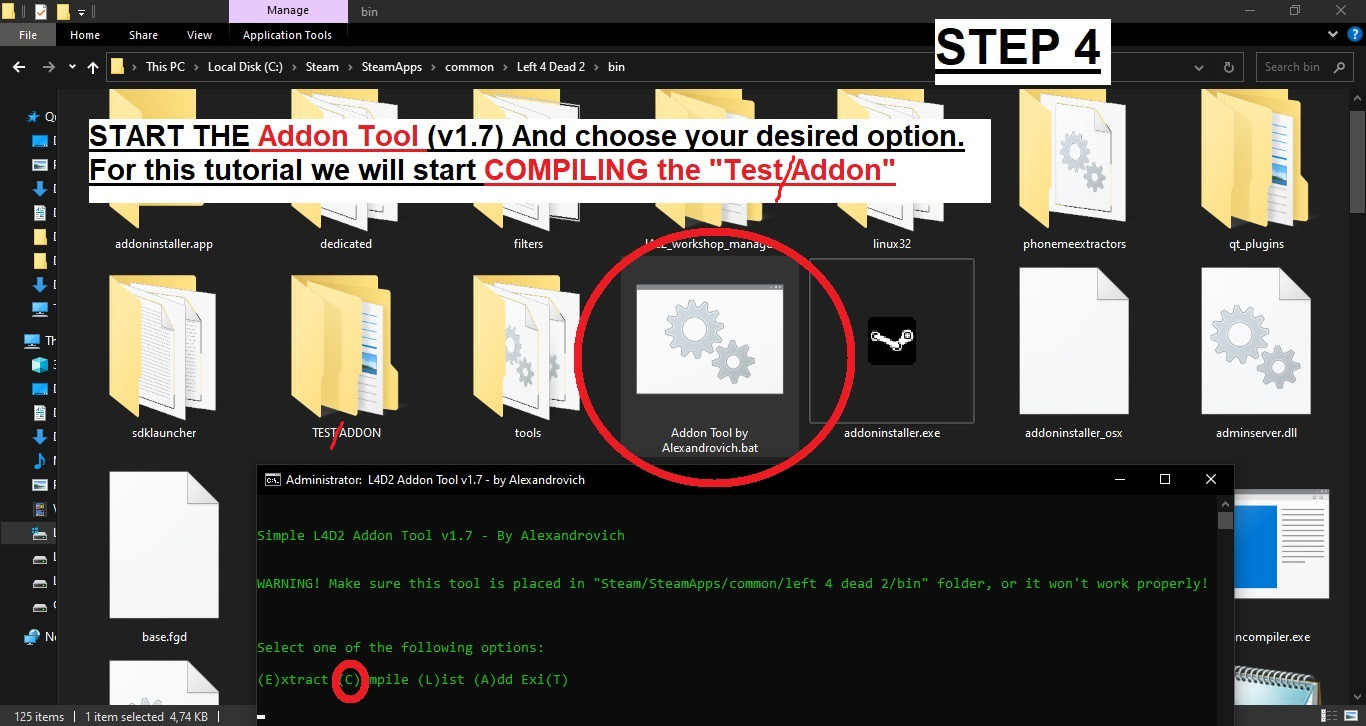This screenshot has width=1366, height=726.
Task: Collapse the ribbon with the chevron
Action: pos(1333,33)
